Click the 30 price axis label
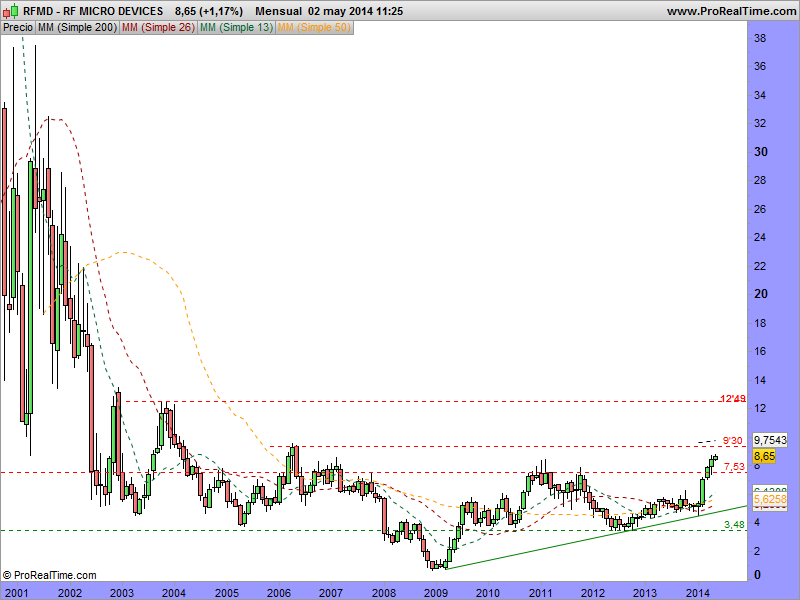Image resolution: width=800 pixels, height=600 pixels. point(761,152)
